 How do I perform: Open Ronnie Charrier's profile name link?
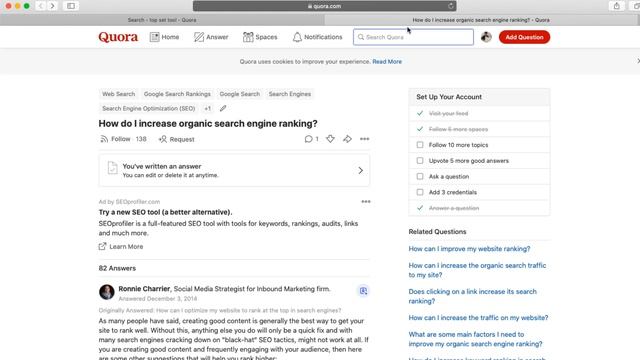[x=144, y=289]
